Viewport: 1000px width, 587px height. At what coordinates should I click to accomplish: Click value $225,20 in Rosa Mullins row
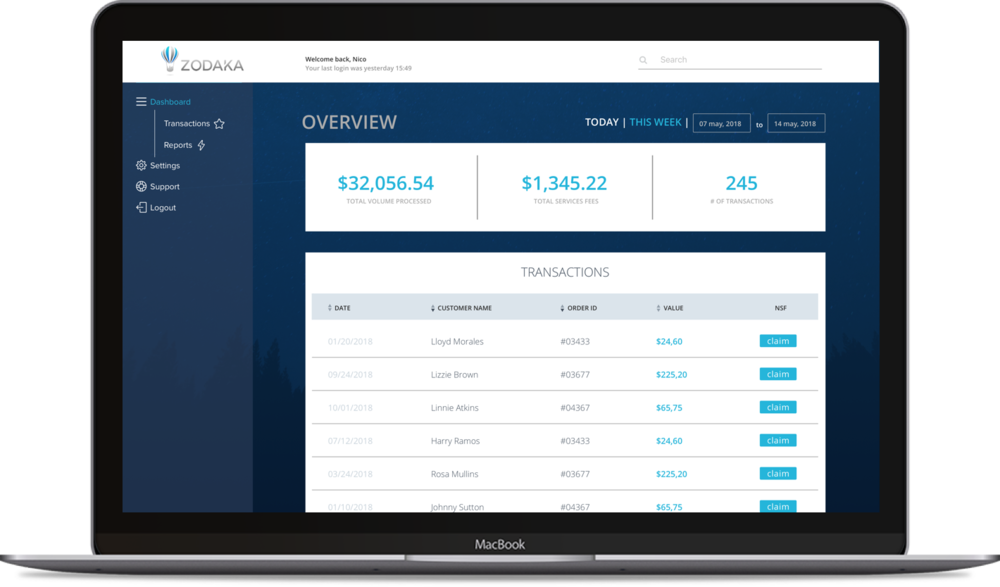coord(671,474)
